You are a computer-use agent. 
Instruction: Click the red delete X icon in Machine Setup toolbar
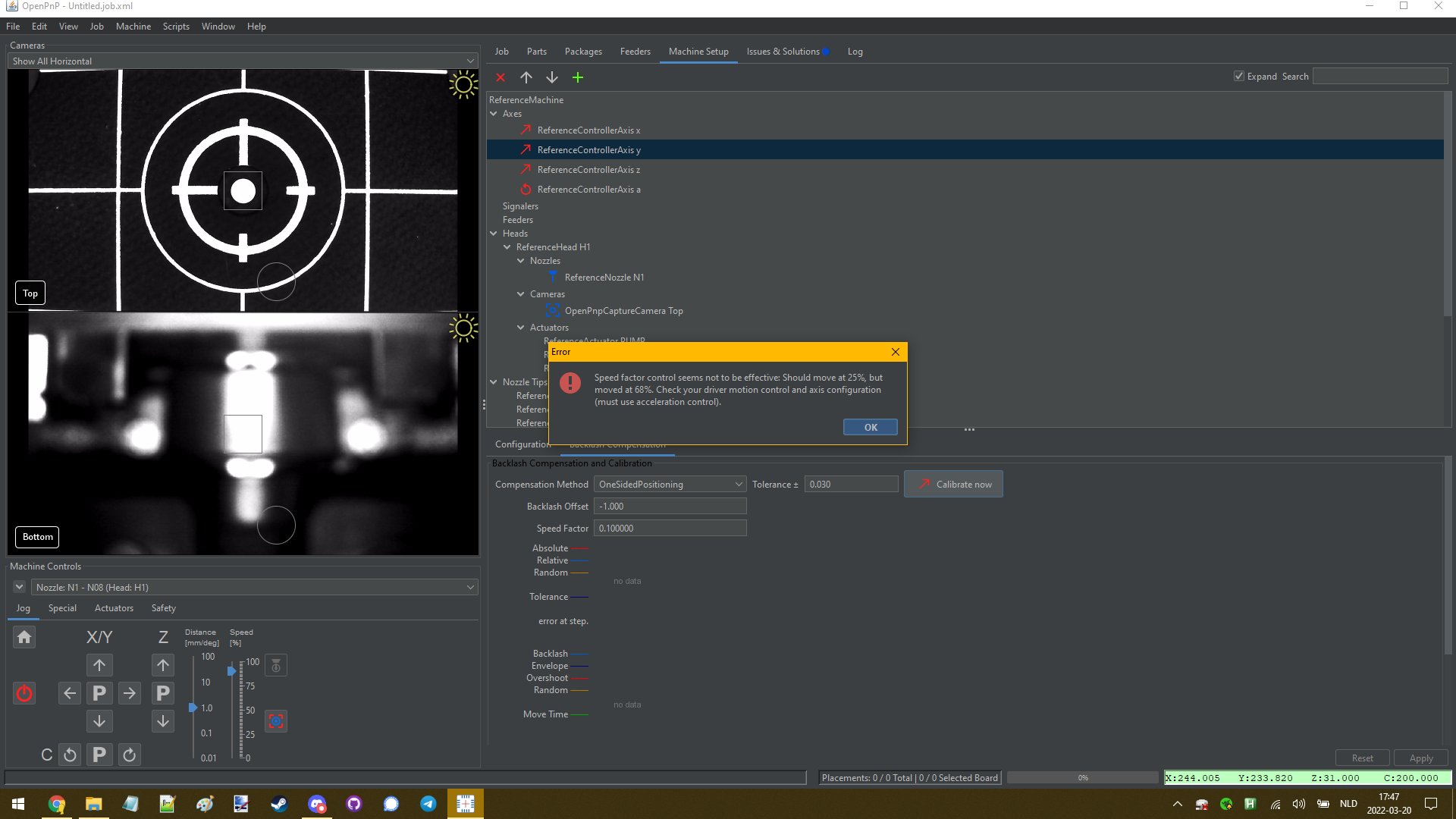click(500, 77)
